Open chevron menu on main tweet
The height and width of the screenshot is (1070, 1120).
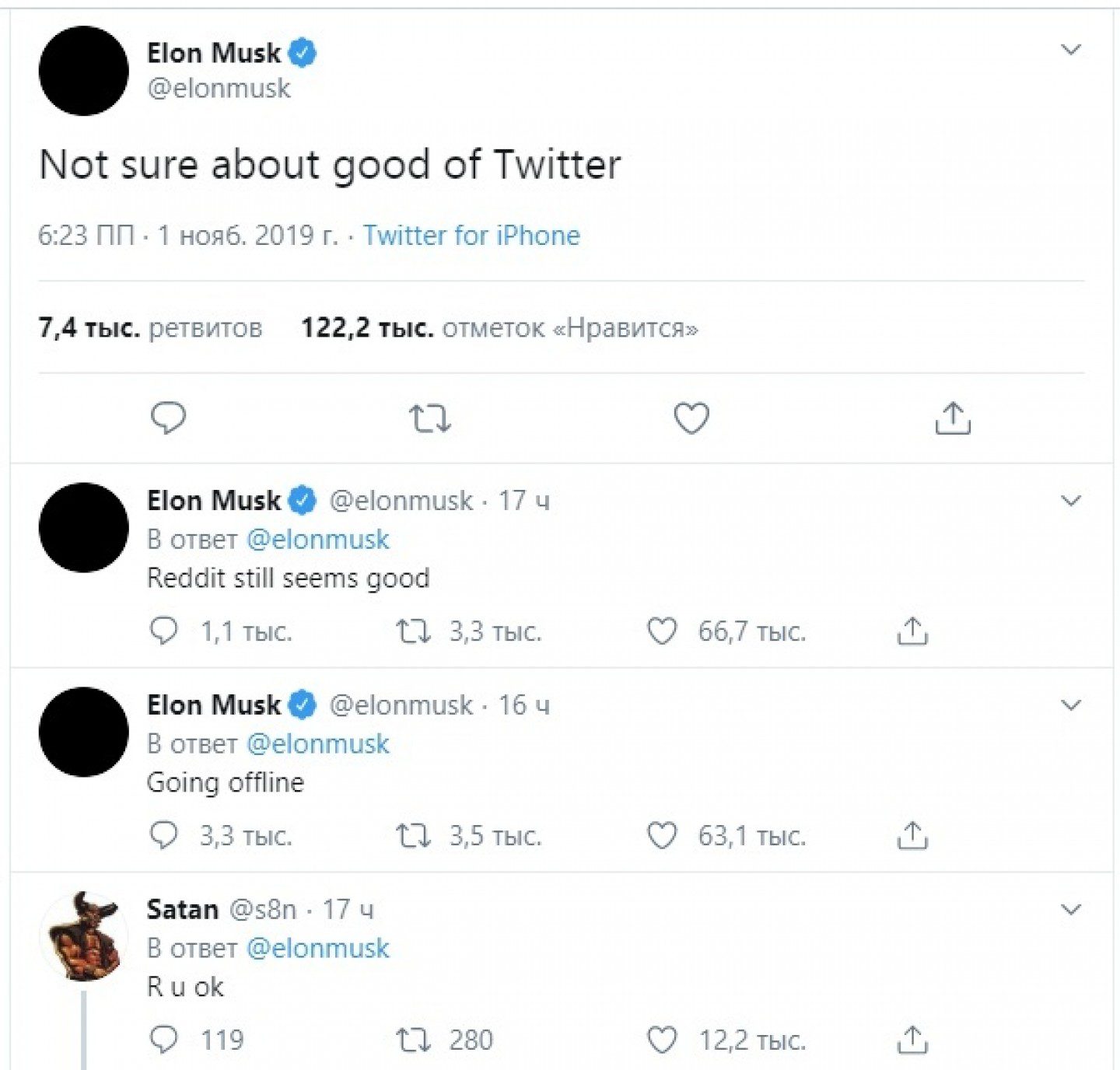pos(1071,50)
